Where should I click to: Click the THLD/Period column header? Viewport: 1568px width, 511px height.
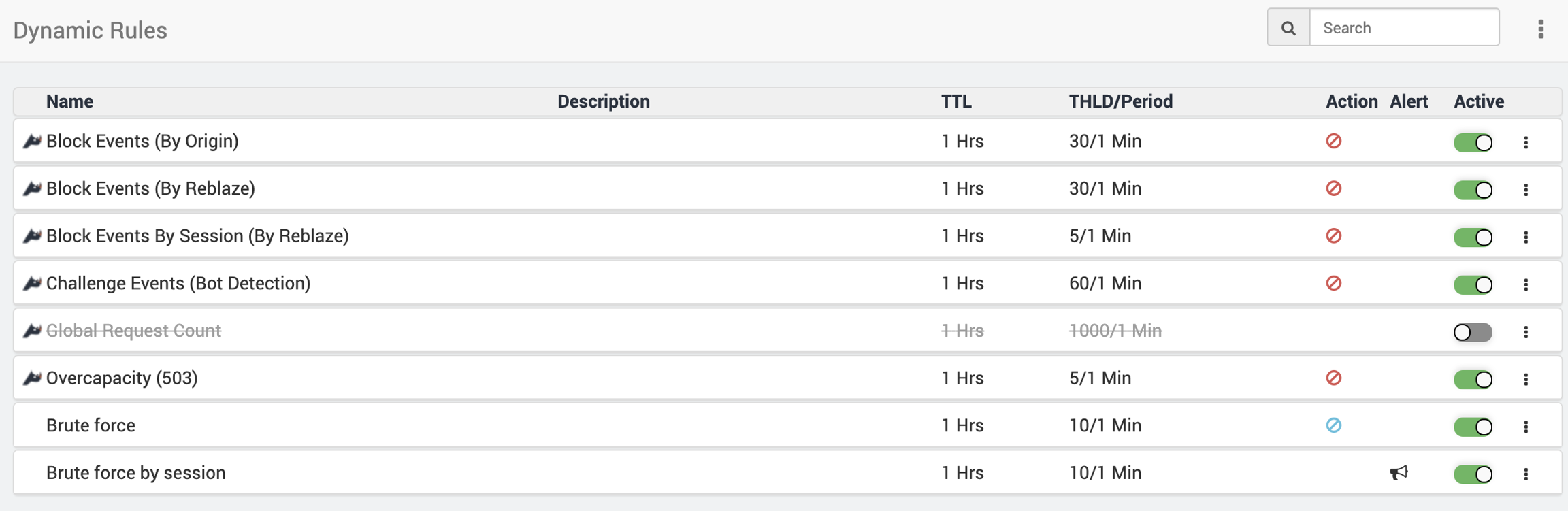(x=1120, y=101)
